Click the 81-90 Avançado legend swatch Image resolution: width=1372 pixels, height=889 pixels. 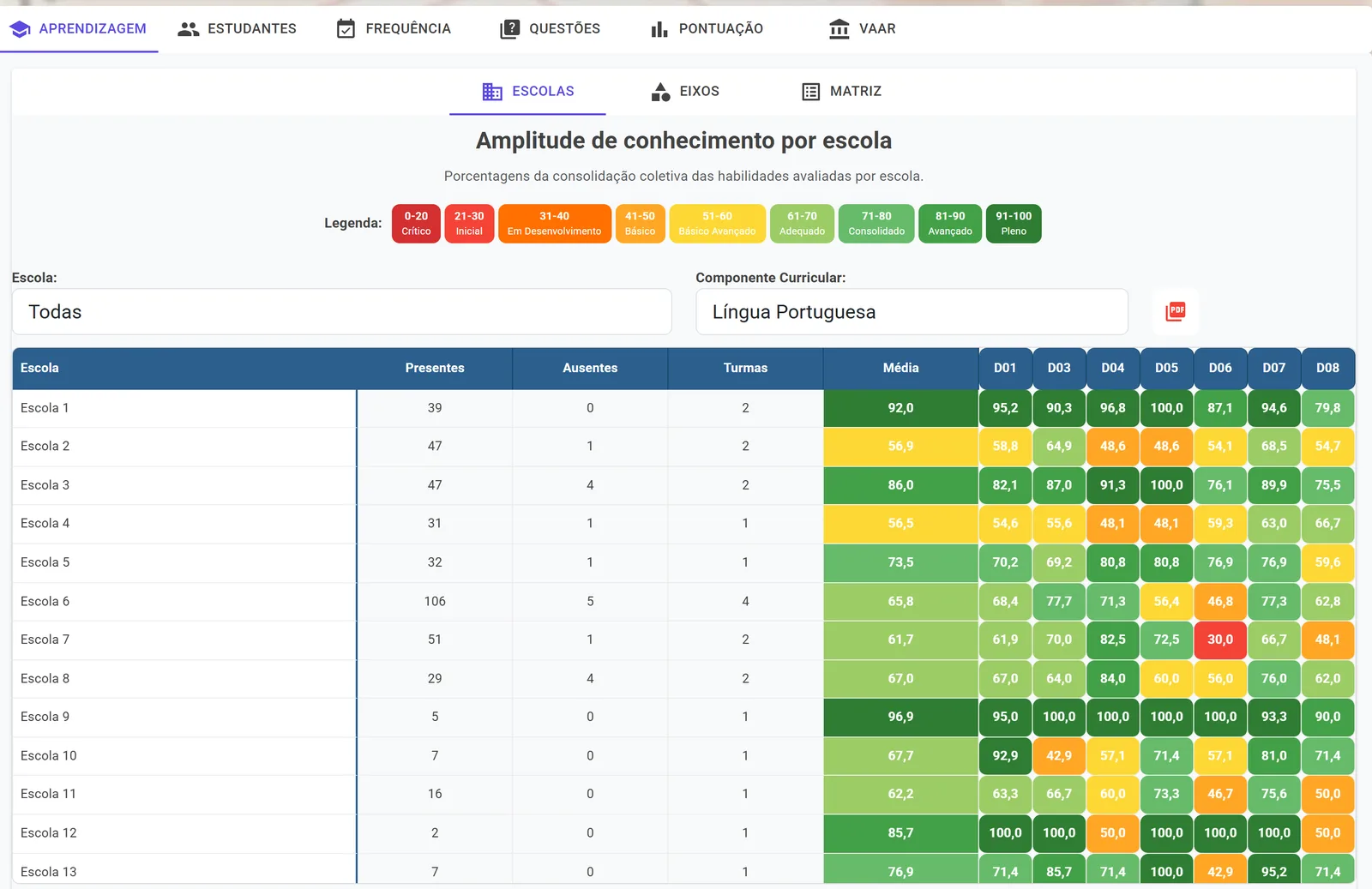[x=950, y=224]
